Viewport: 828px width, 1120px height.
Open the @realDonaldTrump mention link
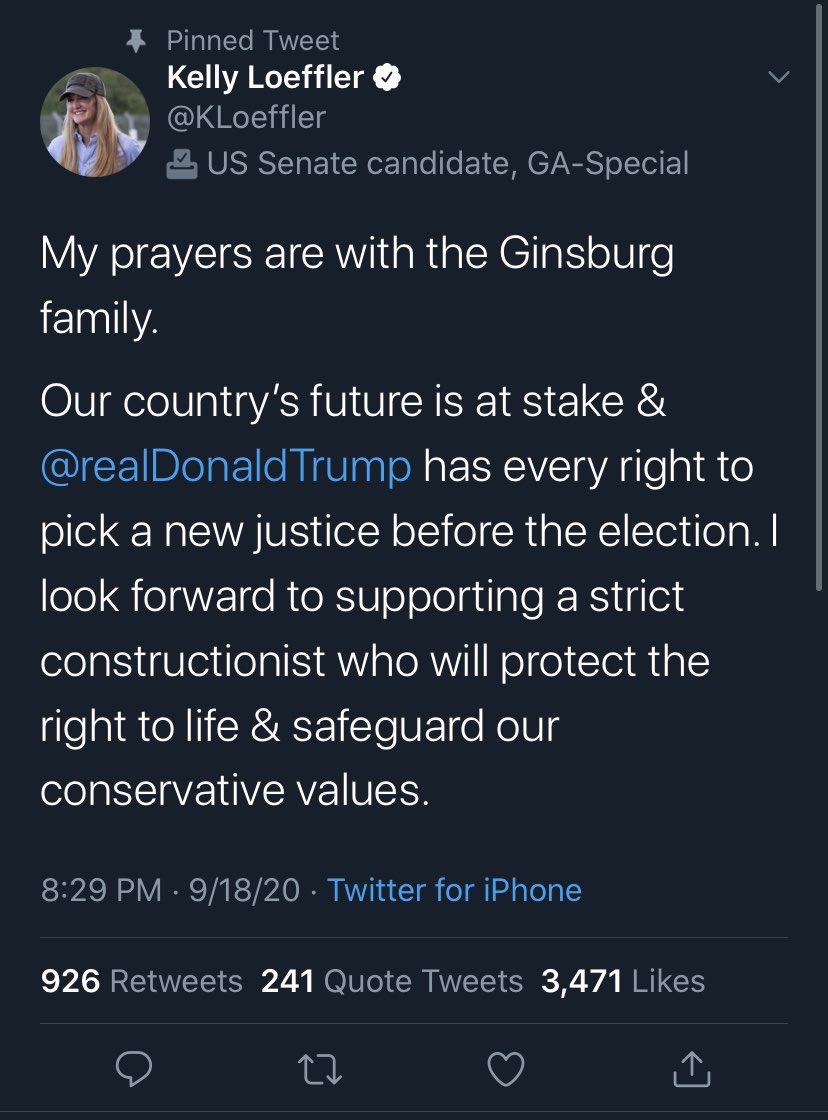(x=226, y=466)
